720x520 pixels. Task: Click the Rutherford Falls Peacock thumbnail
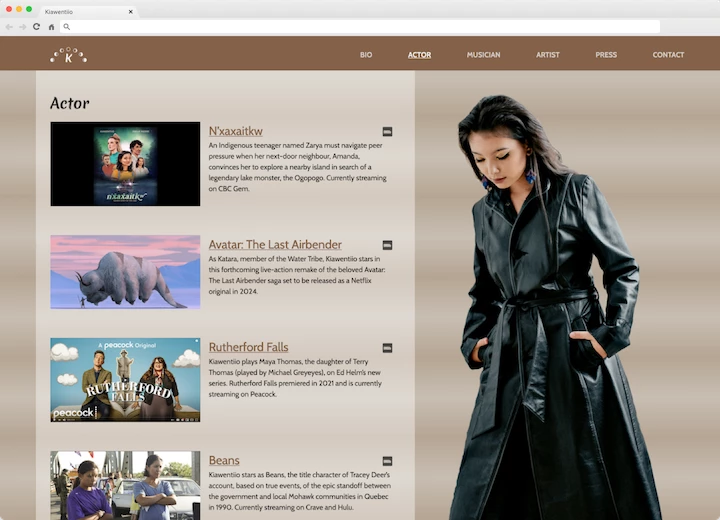tap(125, 380)
